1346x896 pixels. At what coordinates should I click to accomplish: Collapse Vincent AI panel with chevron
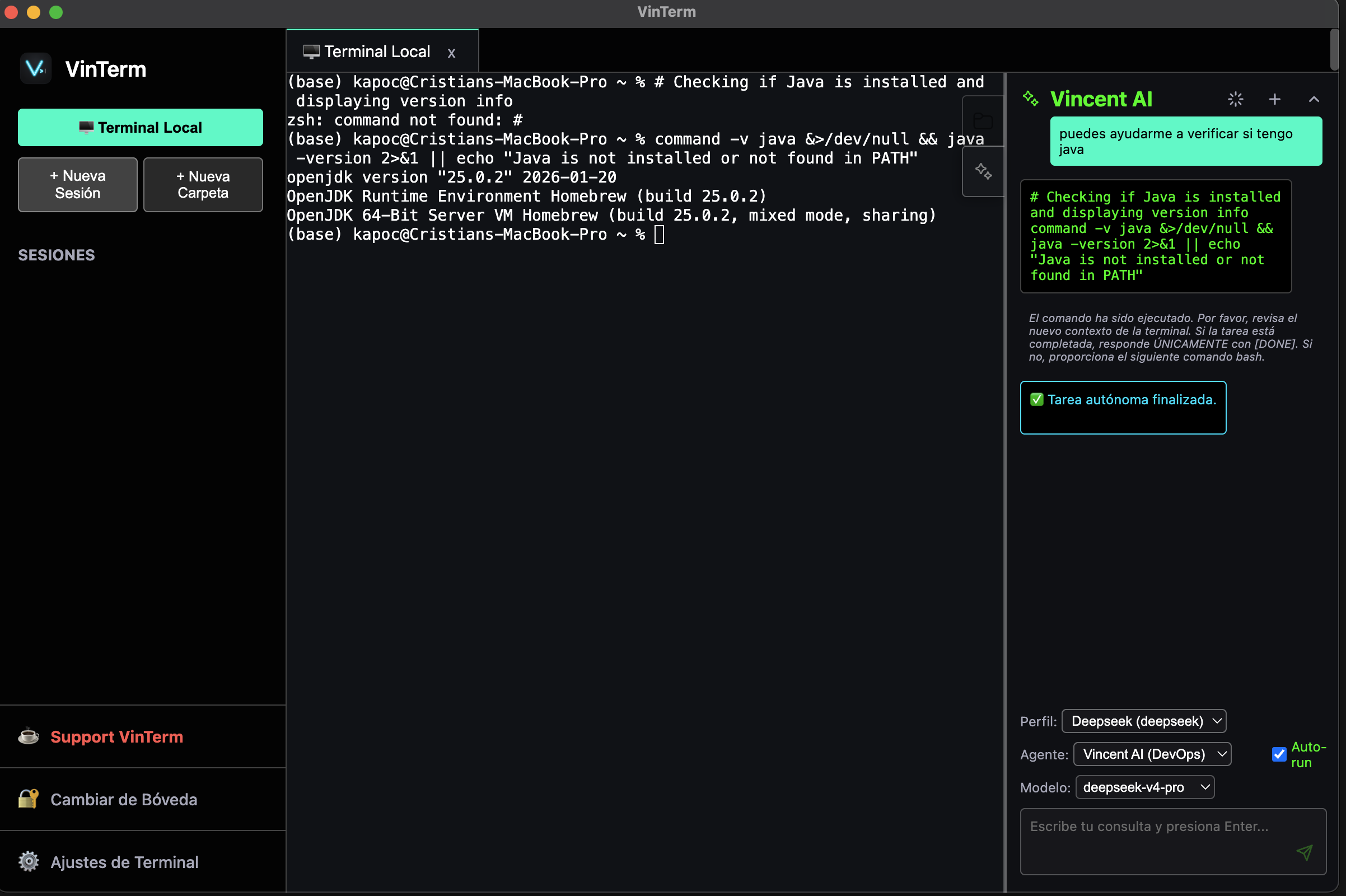click(x=1314, y=100)
